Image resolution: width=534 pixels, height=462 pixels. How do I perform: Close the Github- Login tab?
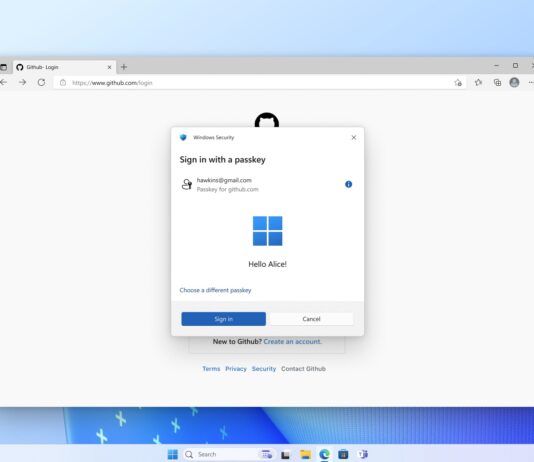[x=109, y=67]
